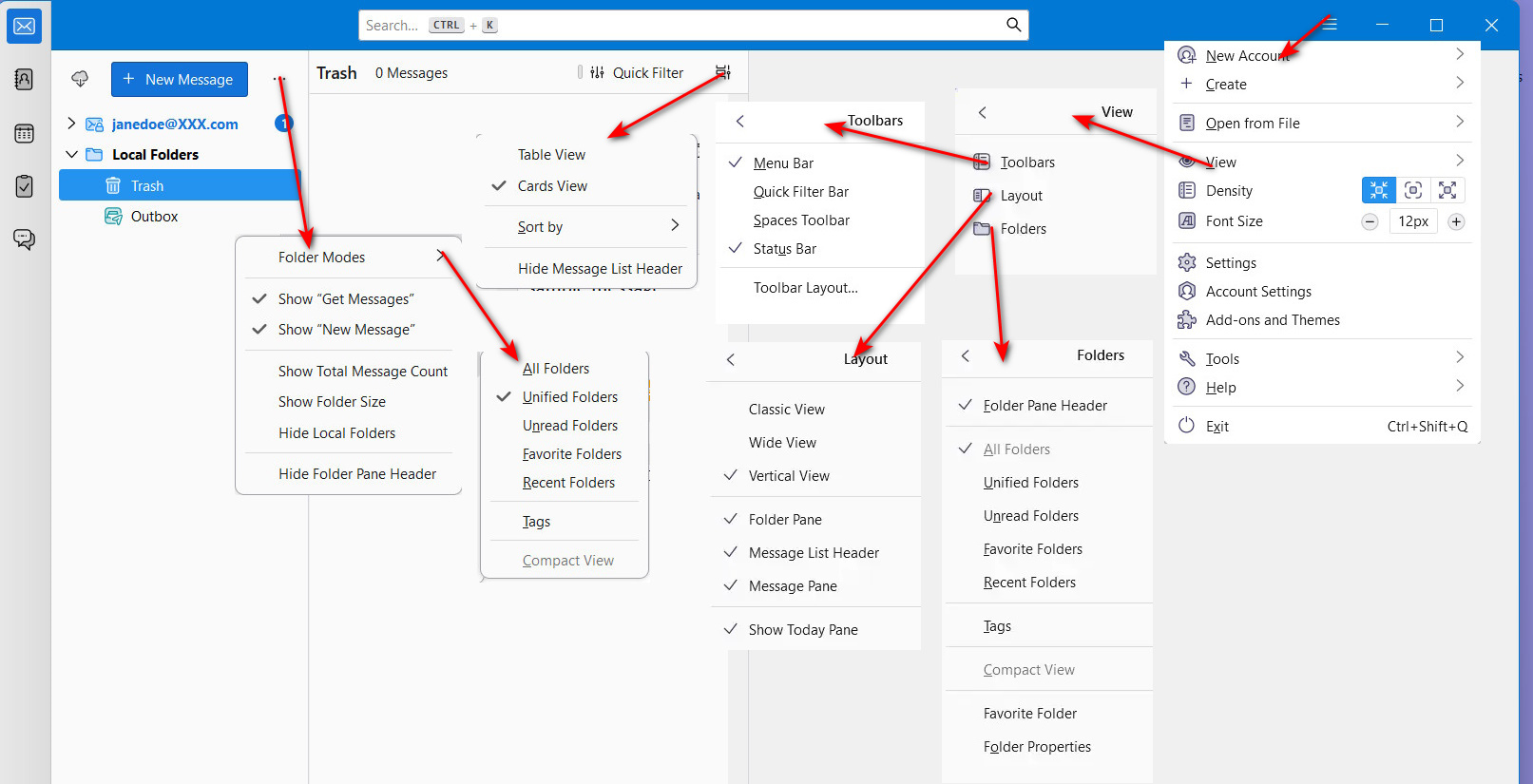Uncheck Status Bar in the Toolbars menu
The height and width of the screenshot is (784, 1533).
(x=784, y=249)
